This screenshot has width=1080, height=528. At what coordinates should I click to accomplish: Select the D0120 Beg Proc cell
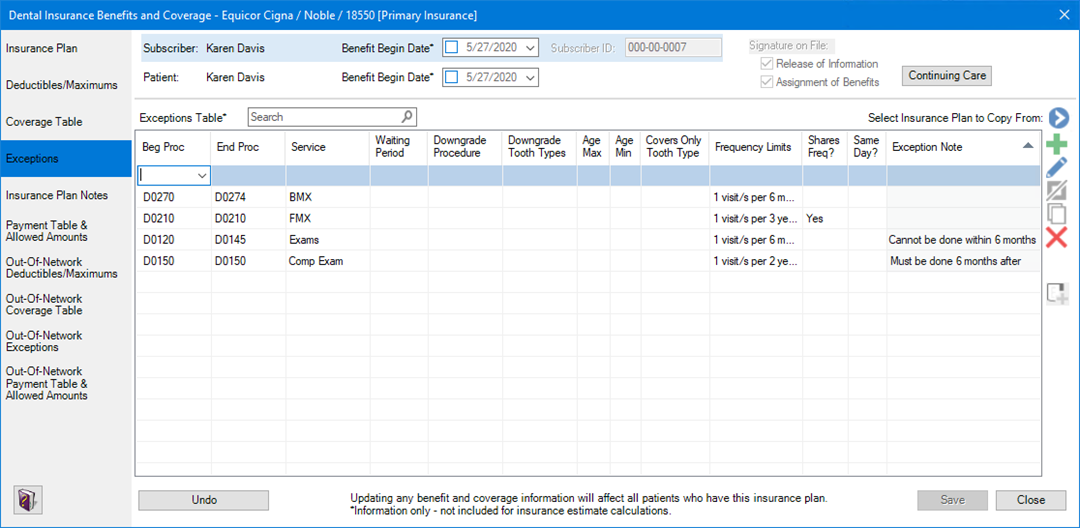(174, 240)
